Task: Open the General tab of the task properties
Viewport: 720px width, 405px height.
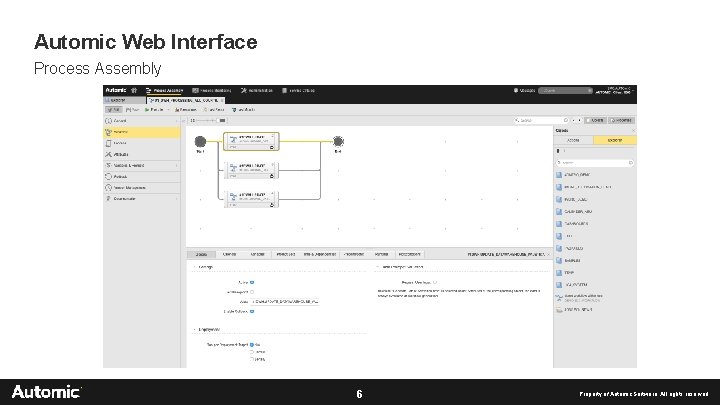Action: pyautogui.click(x=202, y=254)
